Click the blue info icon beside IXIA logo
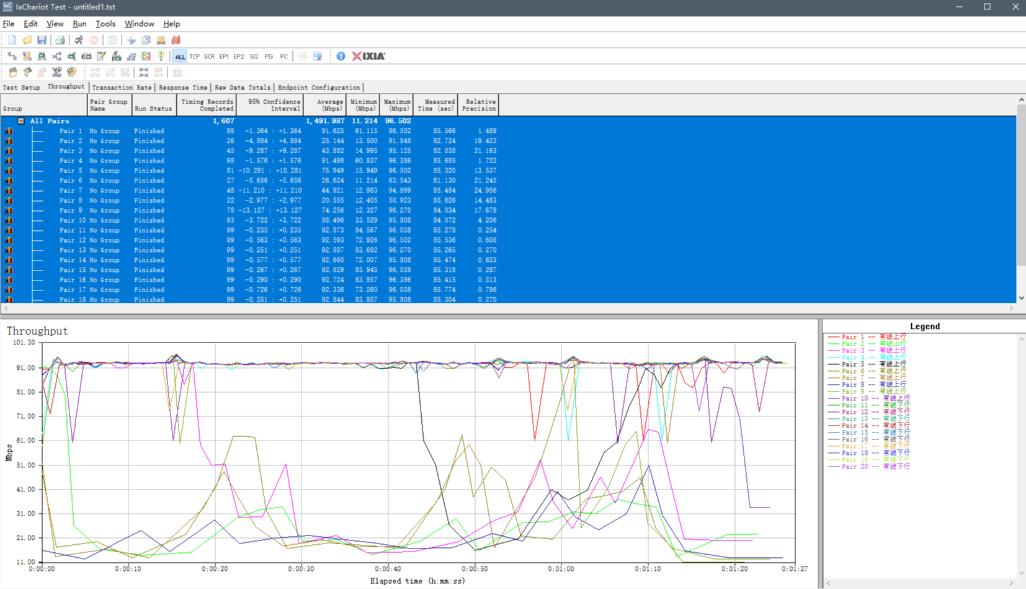 pyautogui.click(x=340, y=56)
